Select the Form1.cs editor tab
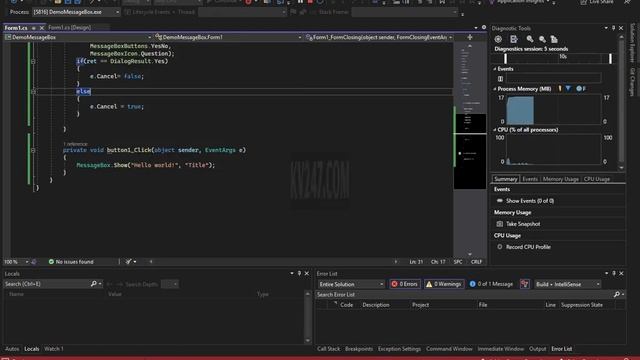This screenshot has width=640, height=360. coord(16,28)
